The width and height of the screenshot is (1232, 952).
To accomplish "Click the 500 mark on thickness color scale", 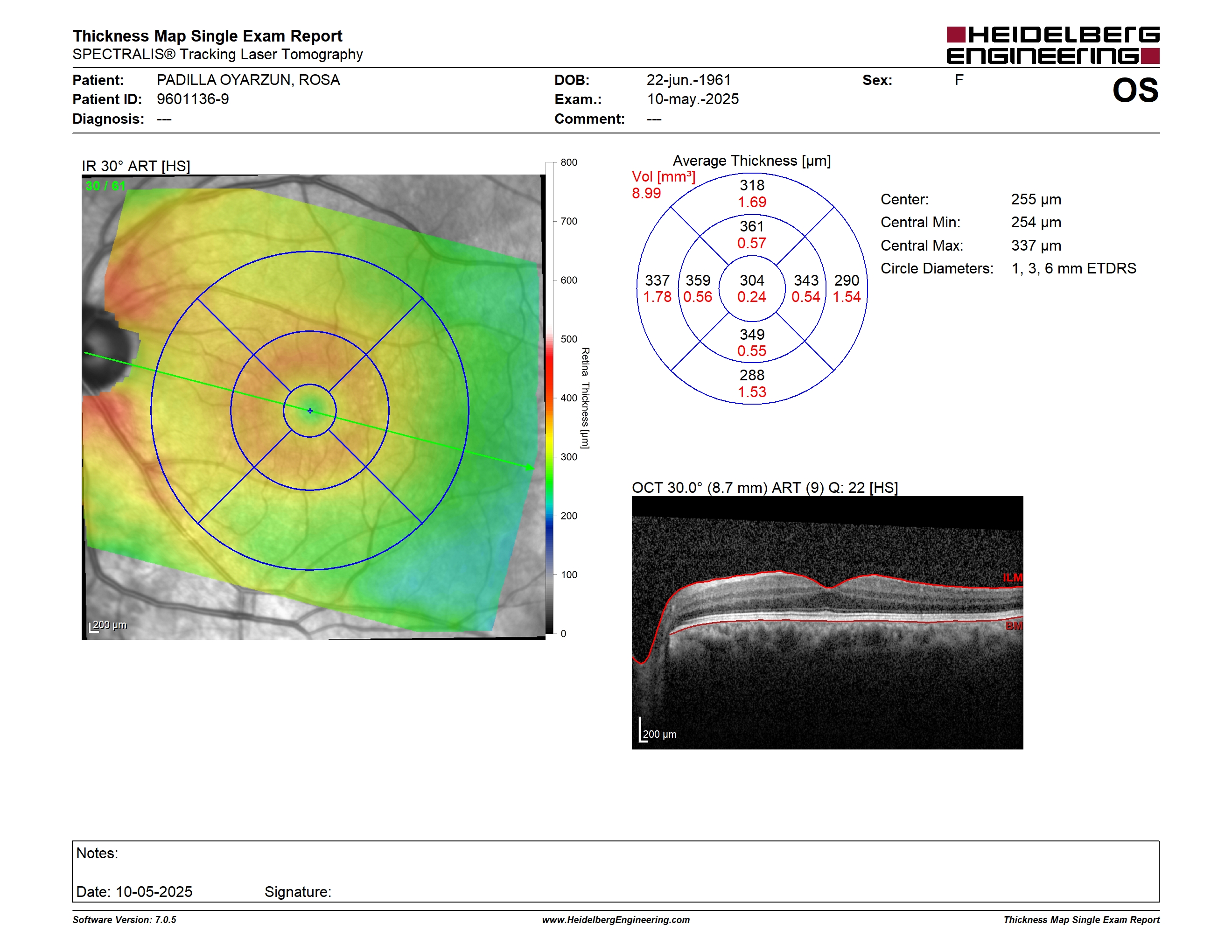I will pyautogui.click(x=568, y=339).
